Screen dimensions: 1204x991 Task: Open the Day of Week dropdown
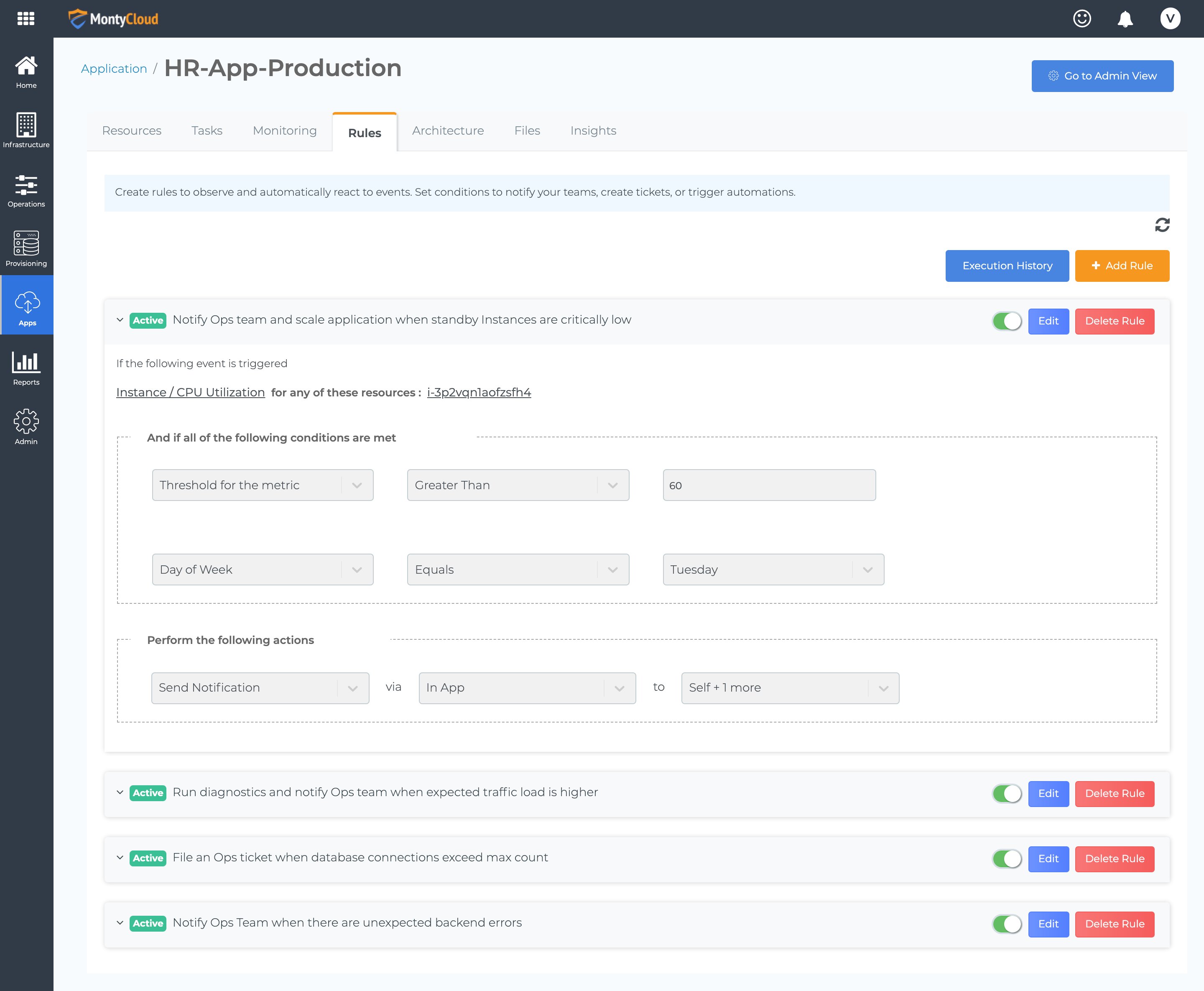click(263, 569)
